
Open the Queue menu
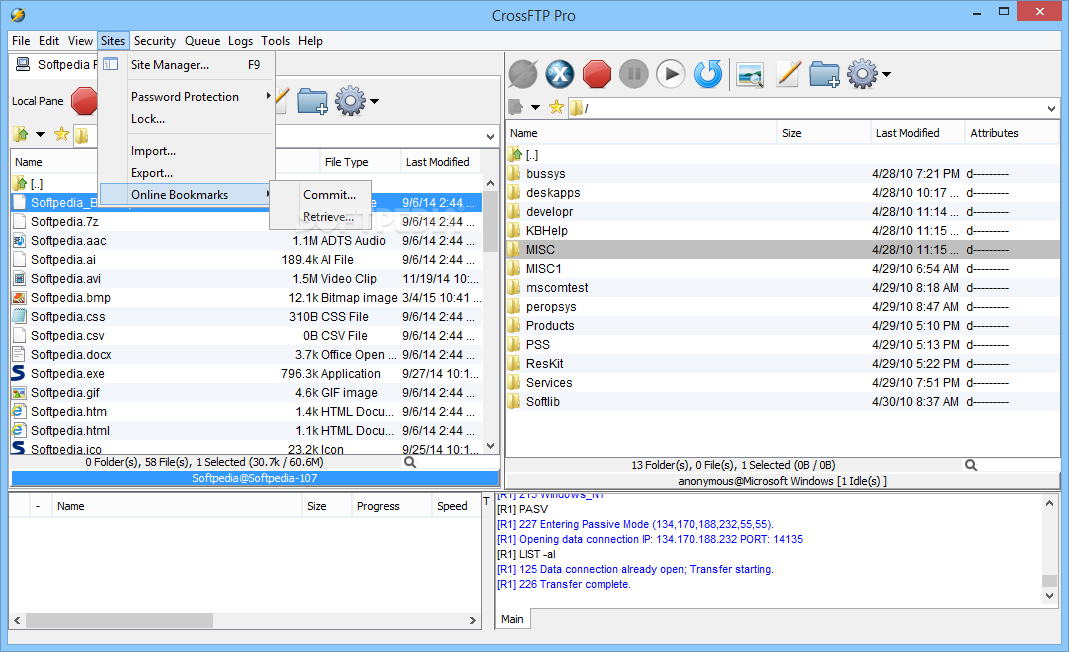[202, 41]
